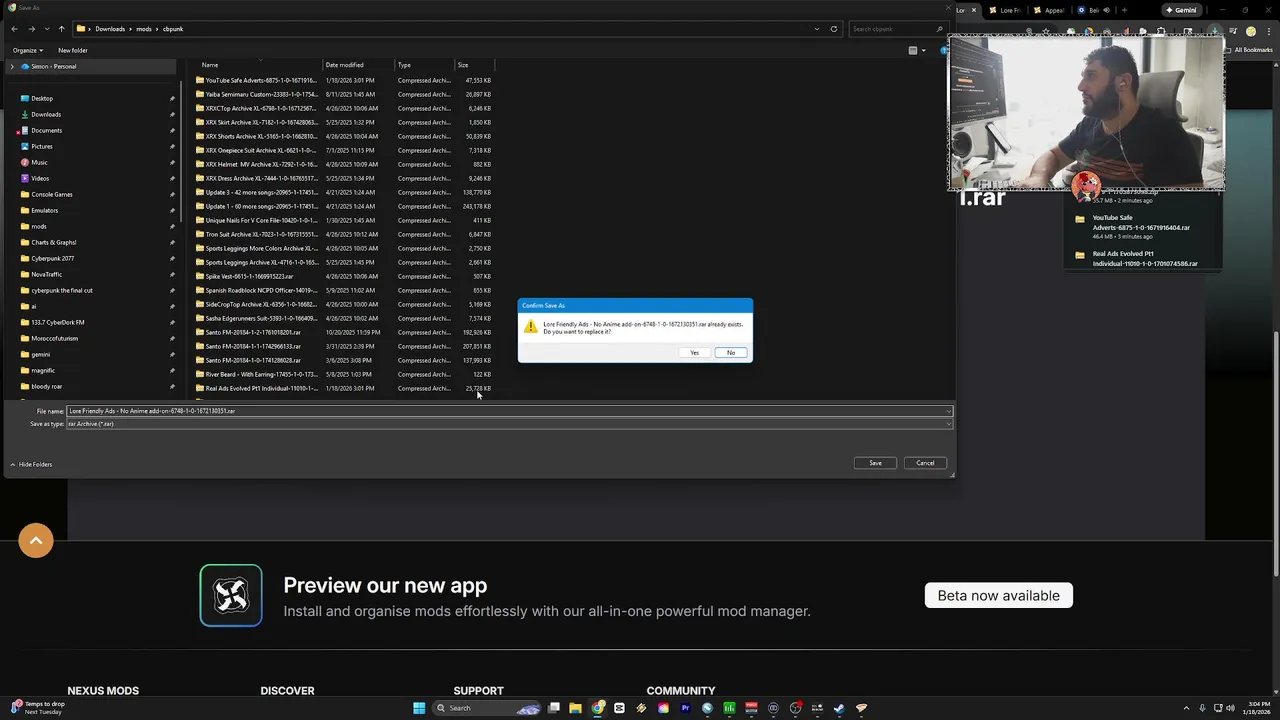
Task: Open Emulators folder in sidebar
Action: tap(44, 210)
